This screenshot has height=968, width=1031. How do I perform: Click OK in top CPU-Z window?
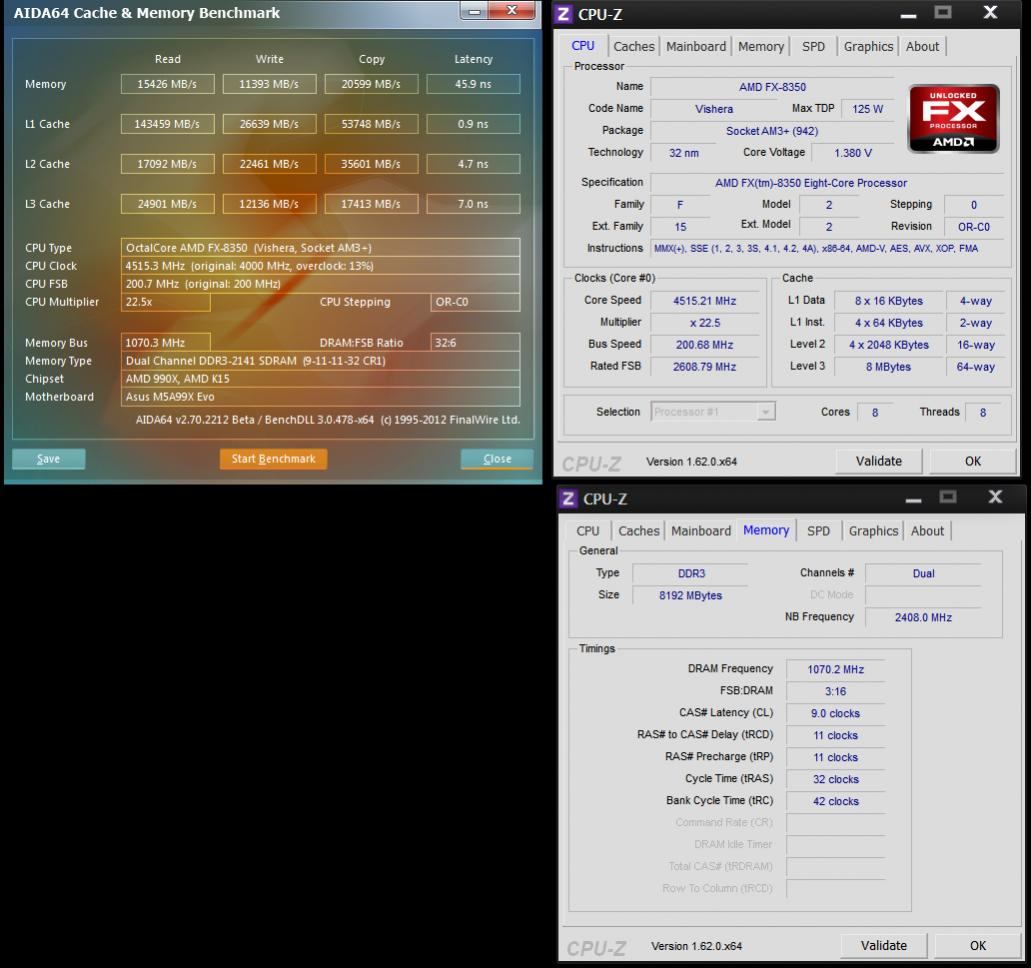click(973, 462)
